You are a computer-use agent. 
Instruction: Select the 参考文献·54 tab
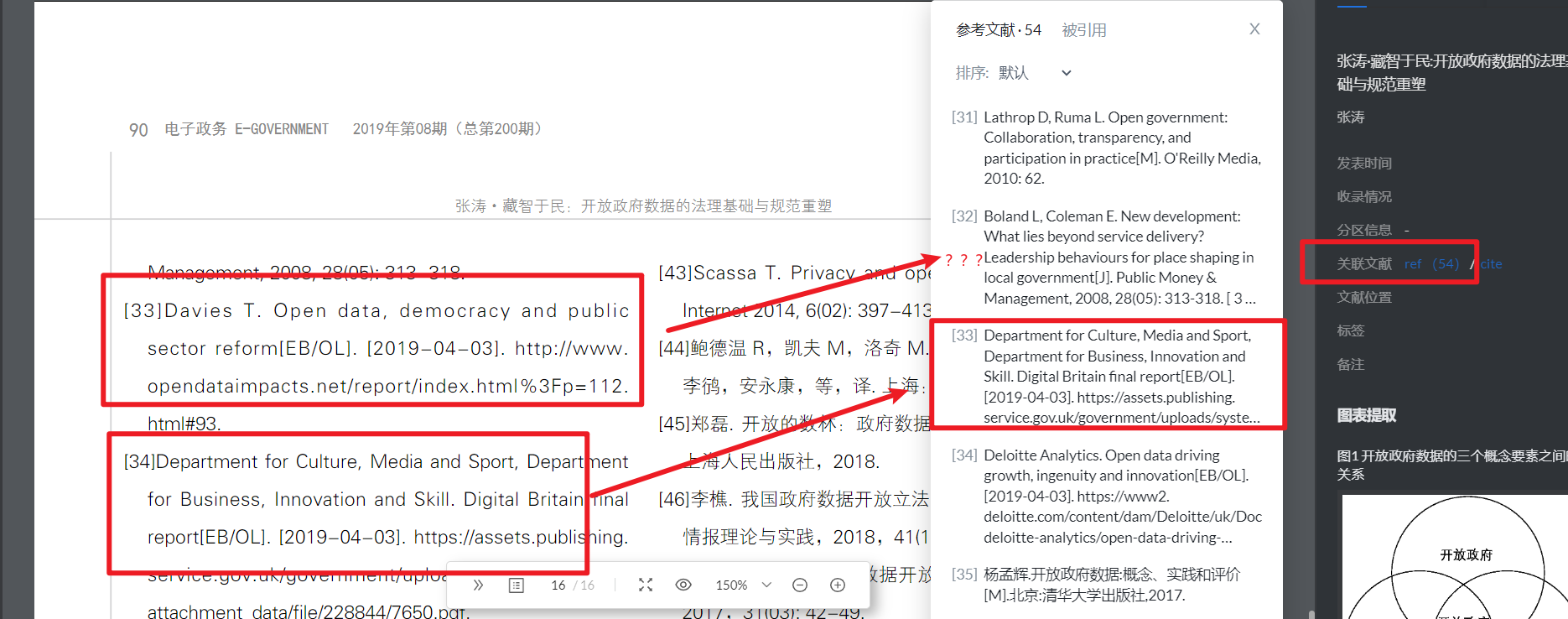point(999,30)
